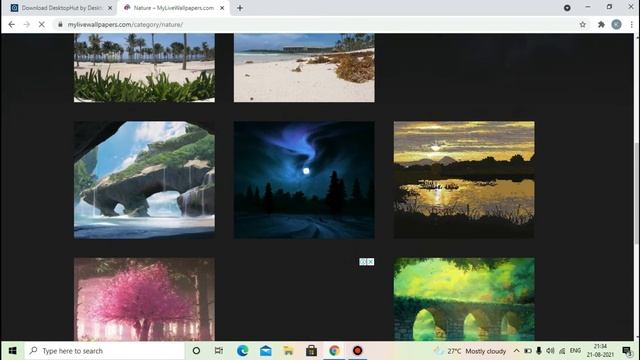Open Task View on the taskbar
640x360 pixels.
pos(219,351)
